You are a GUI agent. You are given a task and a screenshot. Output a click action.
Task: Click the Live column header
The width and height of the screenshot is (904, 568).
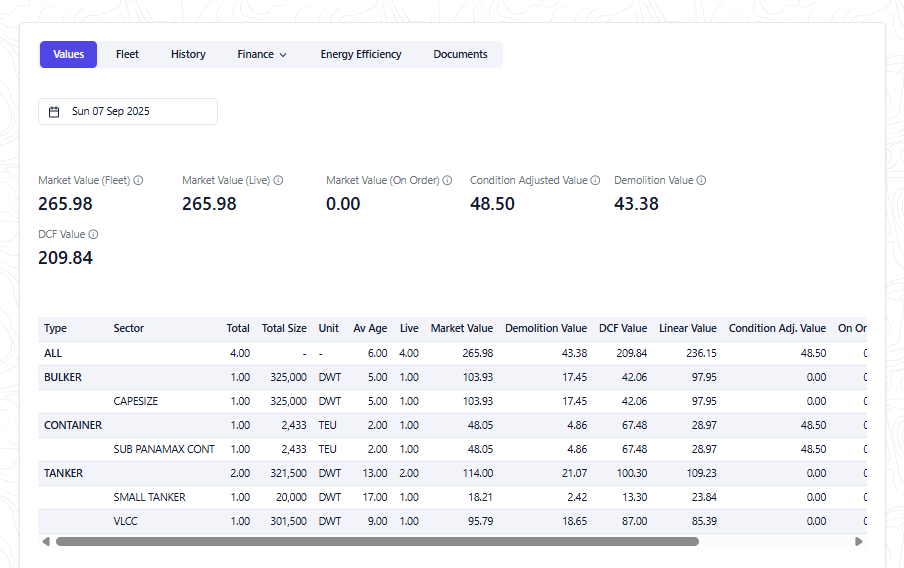point(409,328)
